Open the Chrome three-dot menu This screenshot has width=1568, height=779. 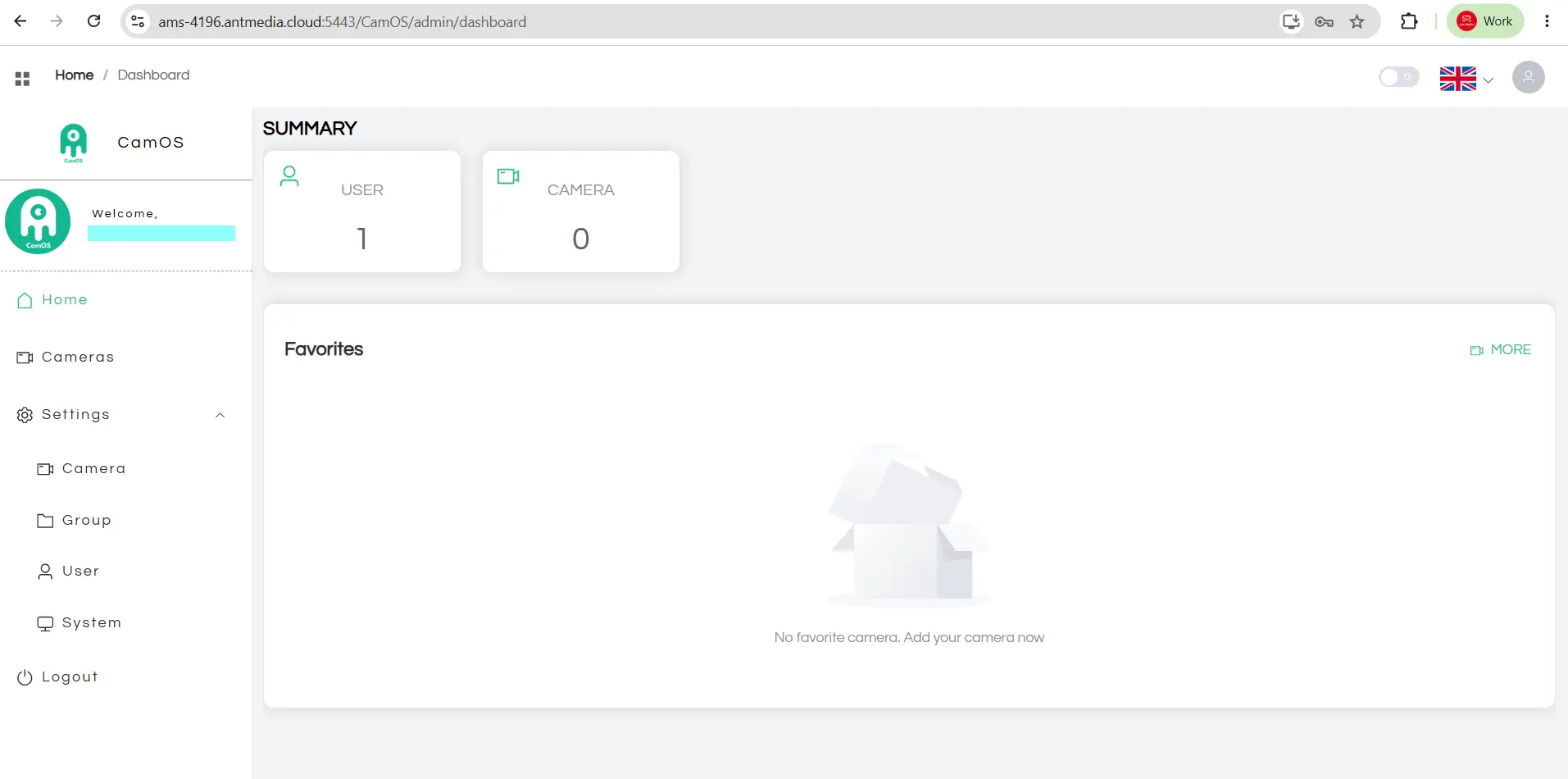[1547, 21]
